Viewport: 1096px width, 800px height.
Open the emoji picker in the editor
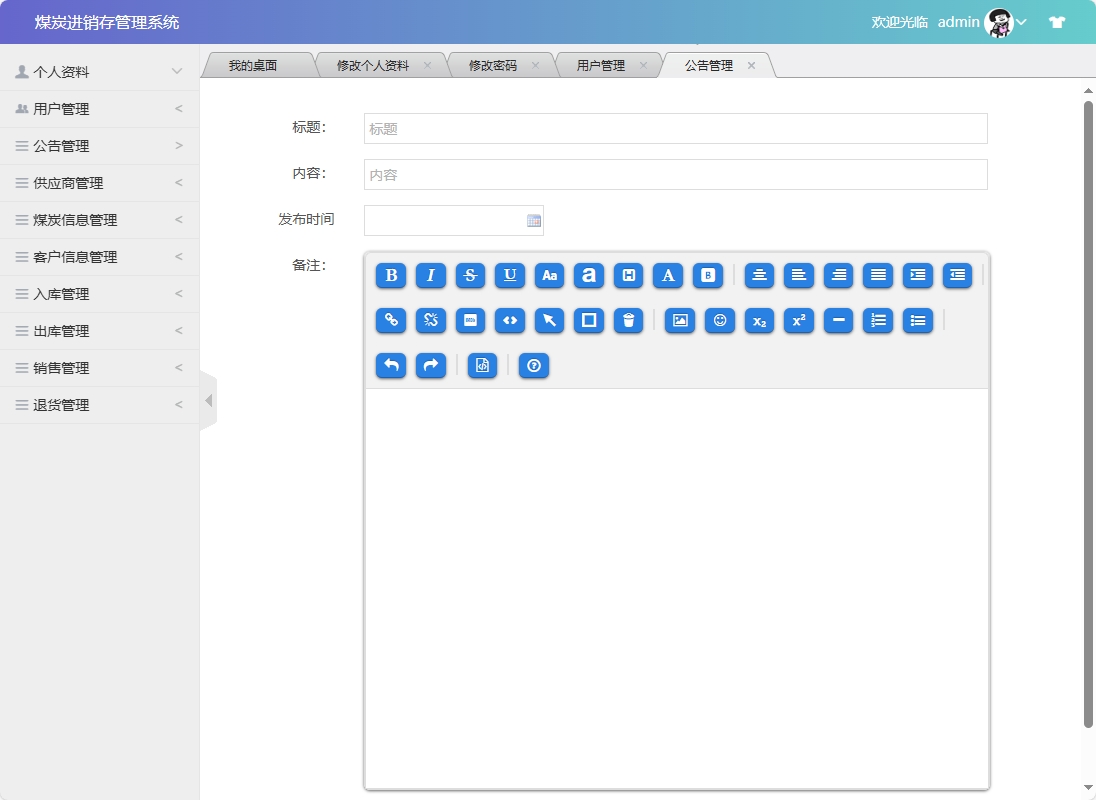(x=720, y=321)
